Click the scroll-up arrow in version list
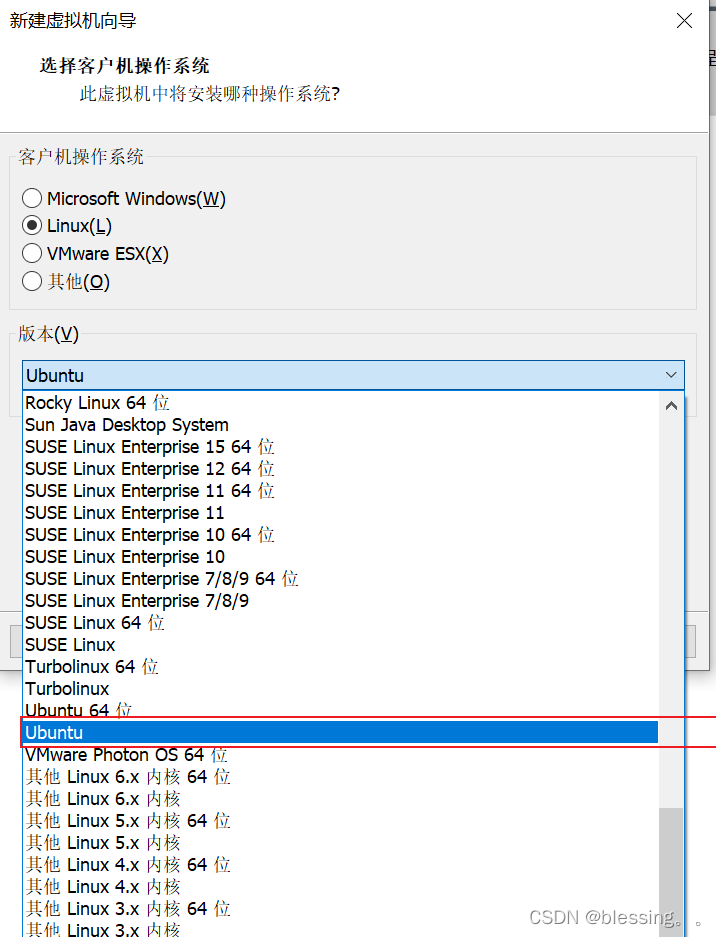The height and width of the screenshot is (937, 716). (x=671, y=406)
